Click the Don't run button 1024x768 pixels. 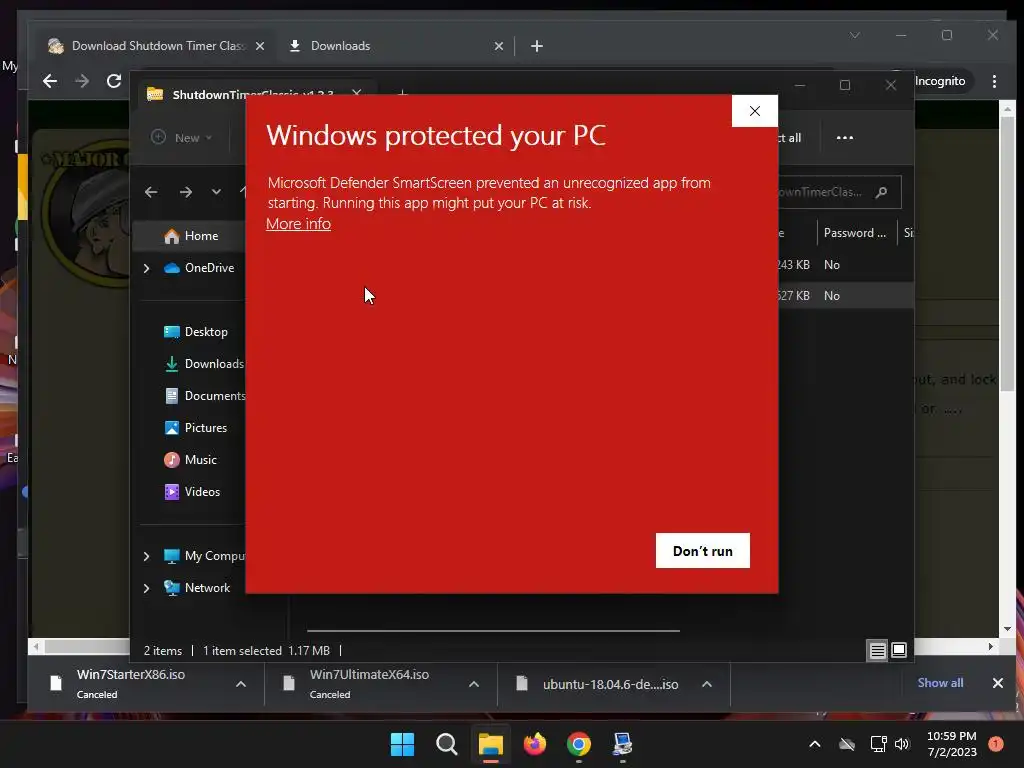(x=703, y=551)
